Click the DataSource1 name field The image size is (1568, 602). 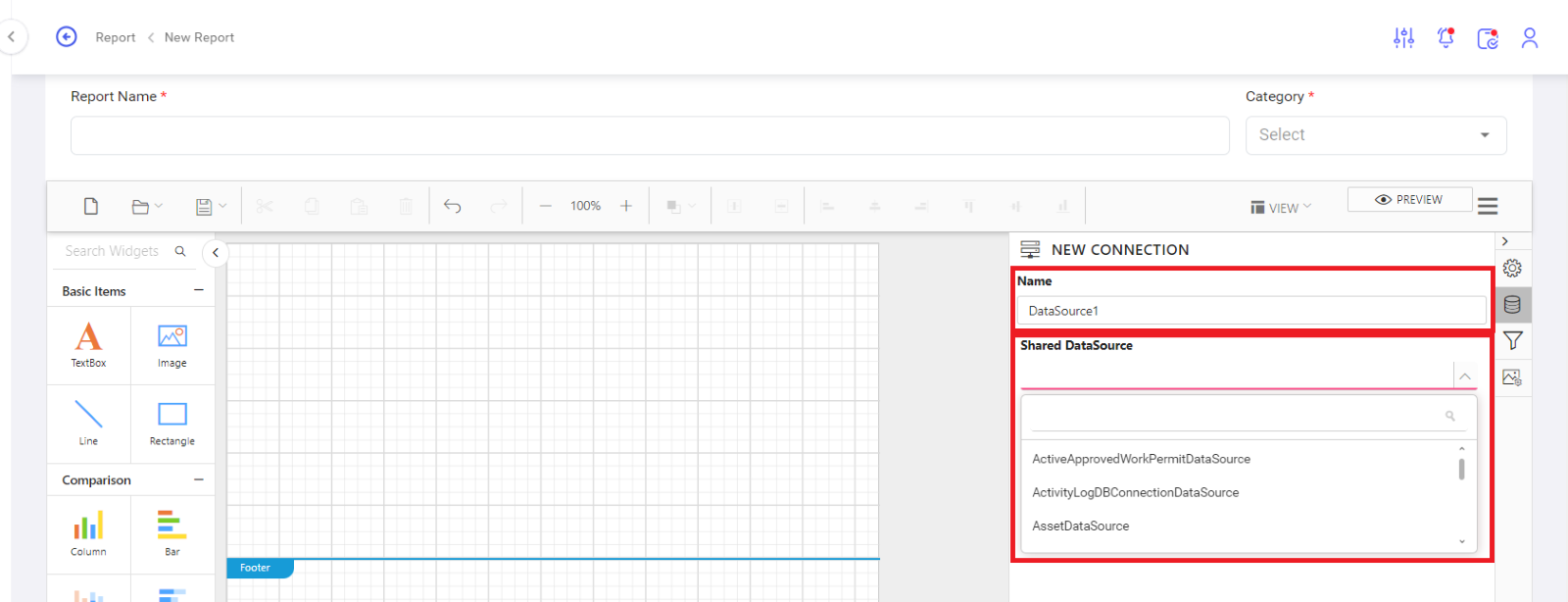click(x=1251, y=311)
